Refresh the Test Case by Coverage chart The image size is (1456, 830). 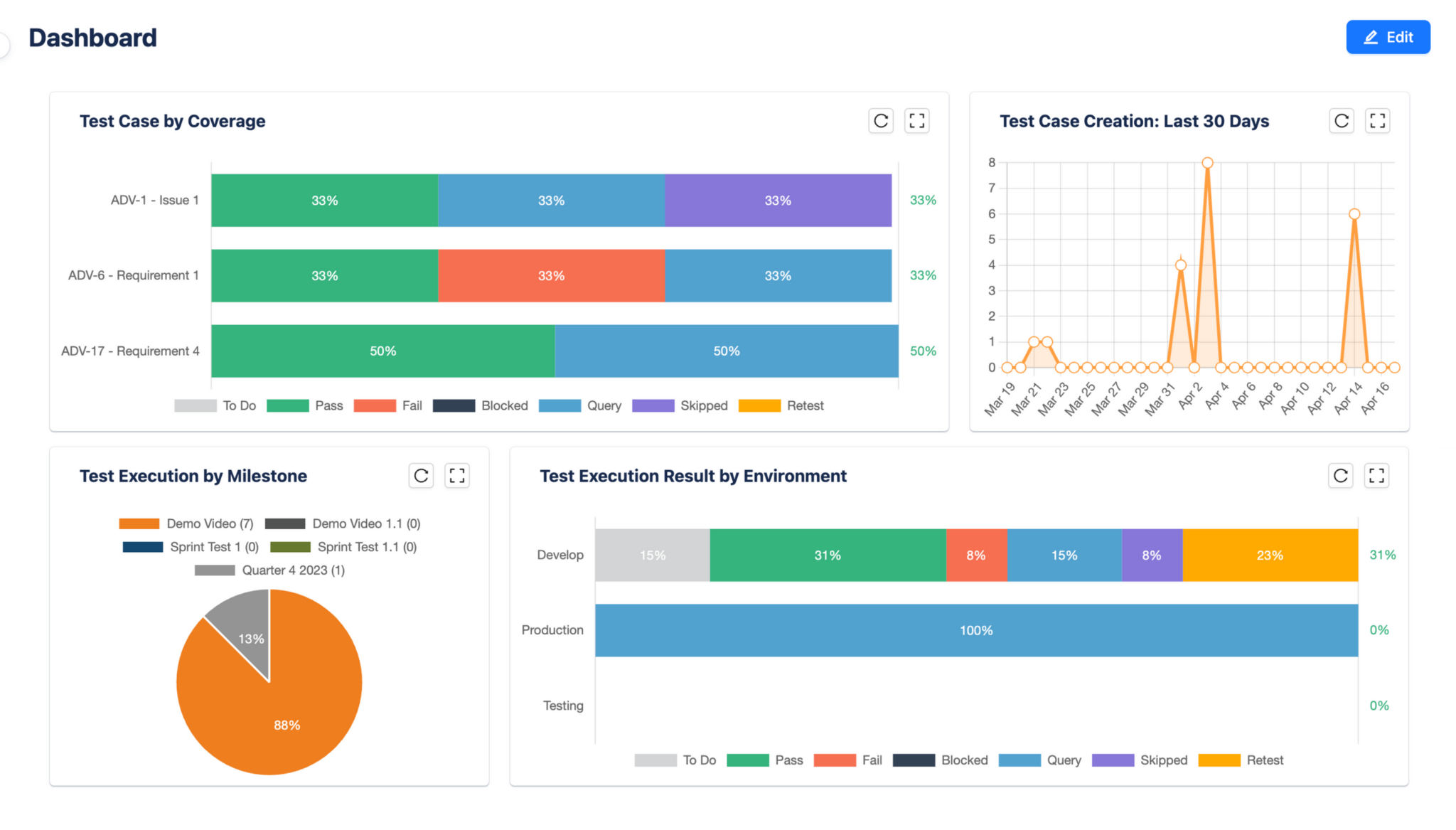(881, 121)
